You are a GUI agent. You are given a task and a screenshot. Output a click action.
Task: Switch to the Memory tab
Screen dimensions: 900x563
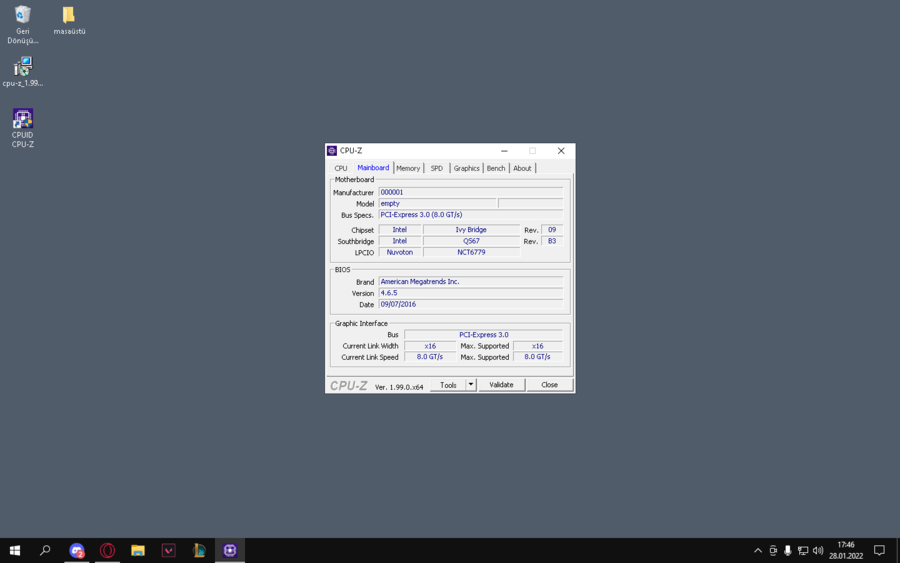[x=408, y=168]
